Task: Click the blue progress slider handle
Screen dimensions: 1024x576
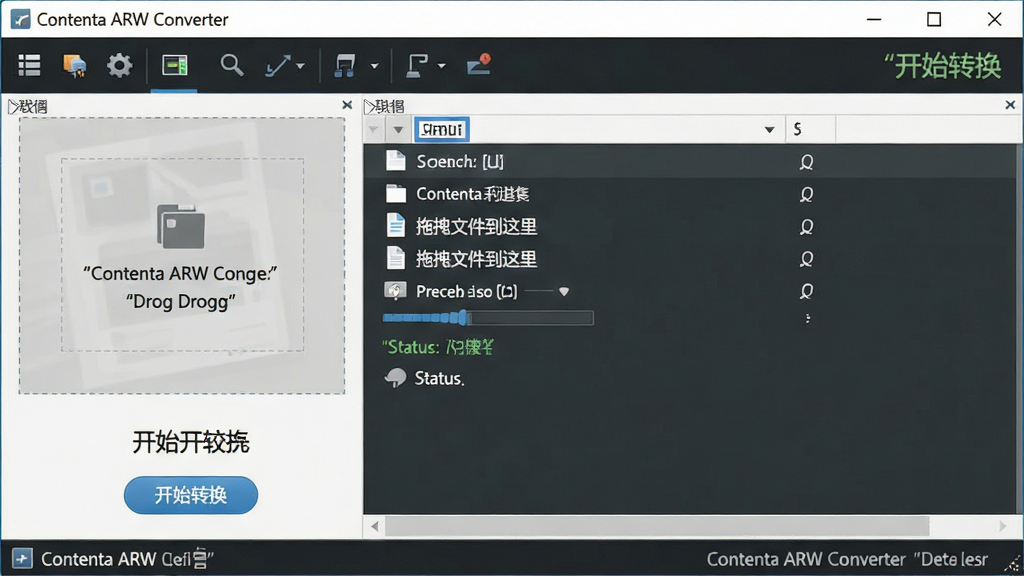Action: 463,318
